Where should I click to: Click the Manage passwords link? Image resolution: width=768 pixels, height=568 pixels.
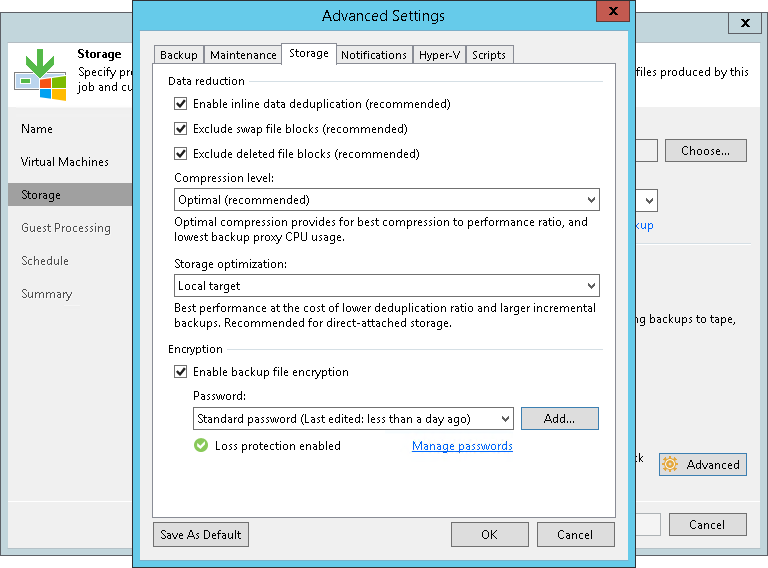pos(462,446)
